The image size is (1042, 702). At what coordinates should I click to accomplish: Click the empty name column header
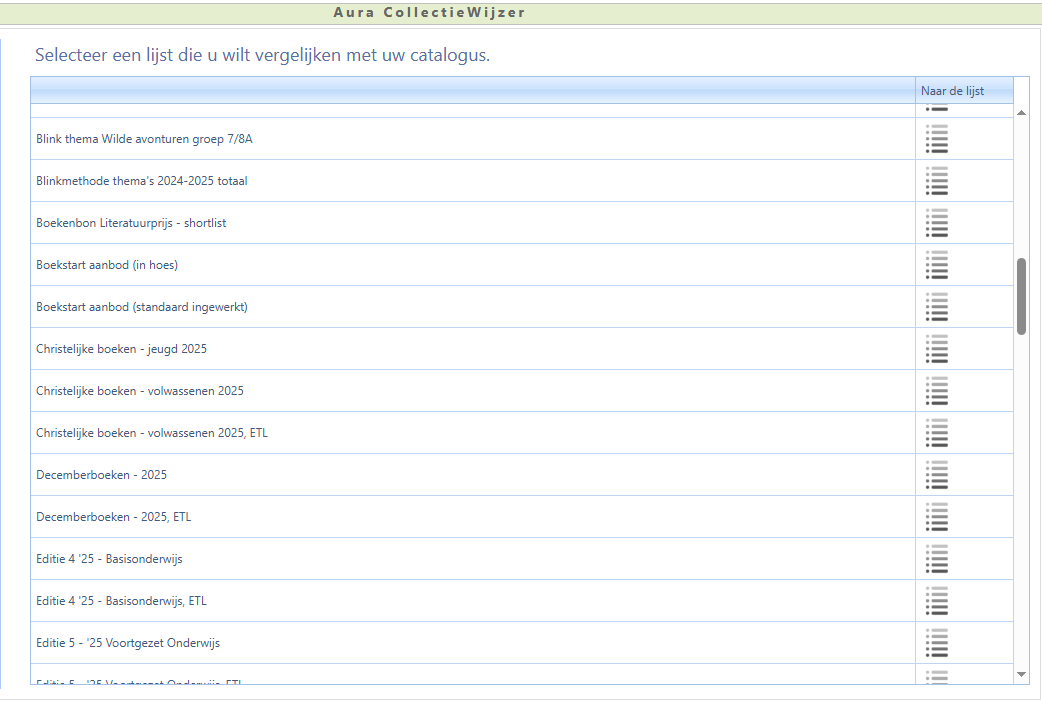click(472, 91)
